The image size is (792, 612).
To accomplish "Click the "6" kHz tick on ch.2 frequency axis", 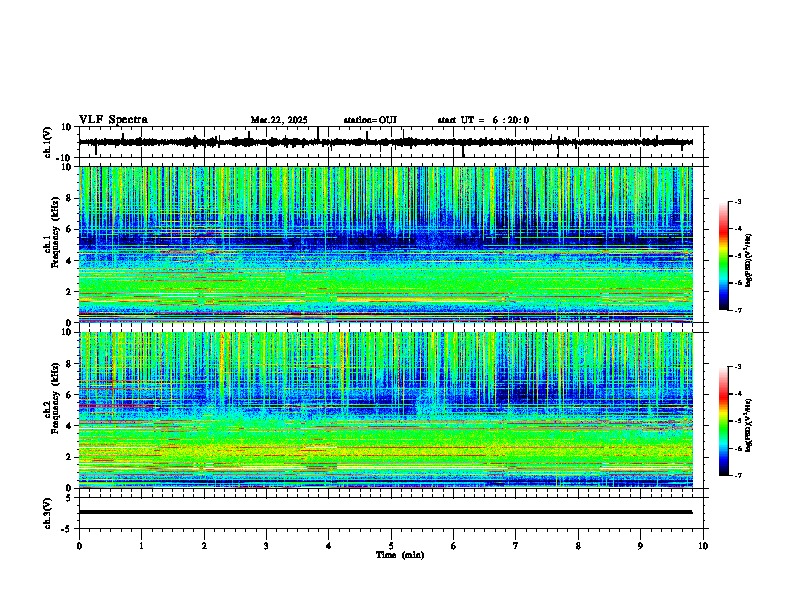I will pyautogui.click(x=70, y=395).
